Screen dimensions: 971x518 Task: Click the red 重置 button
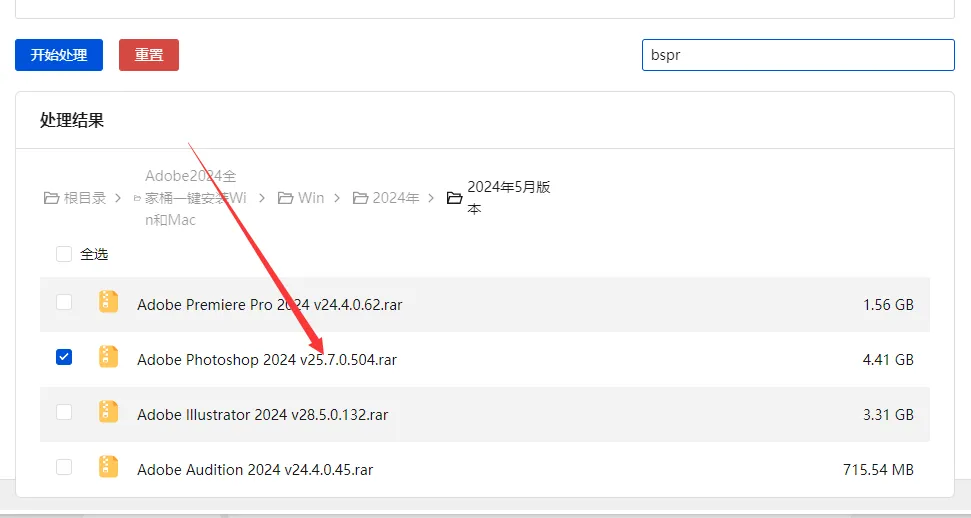coord(149,55)
